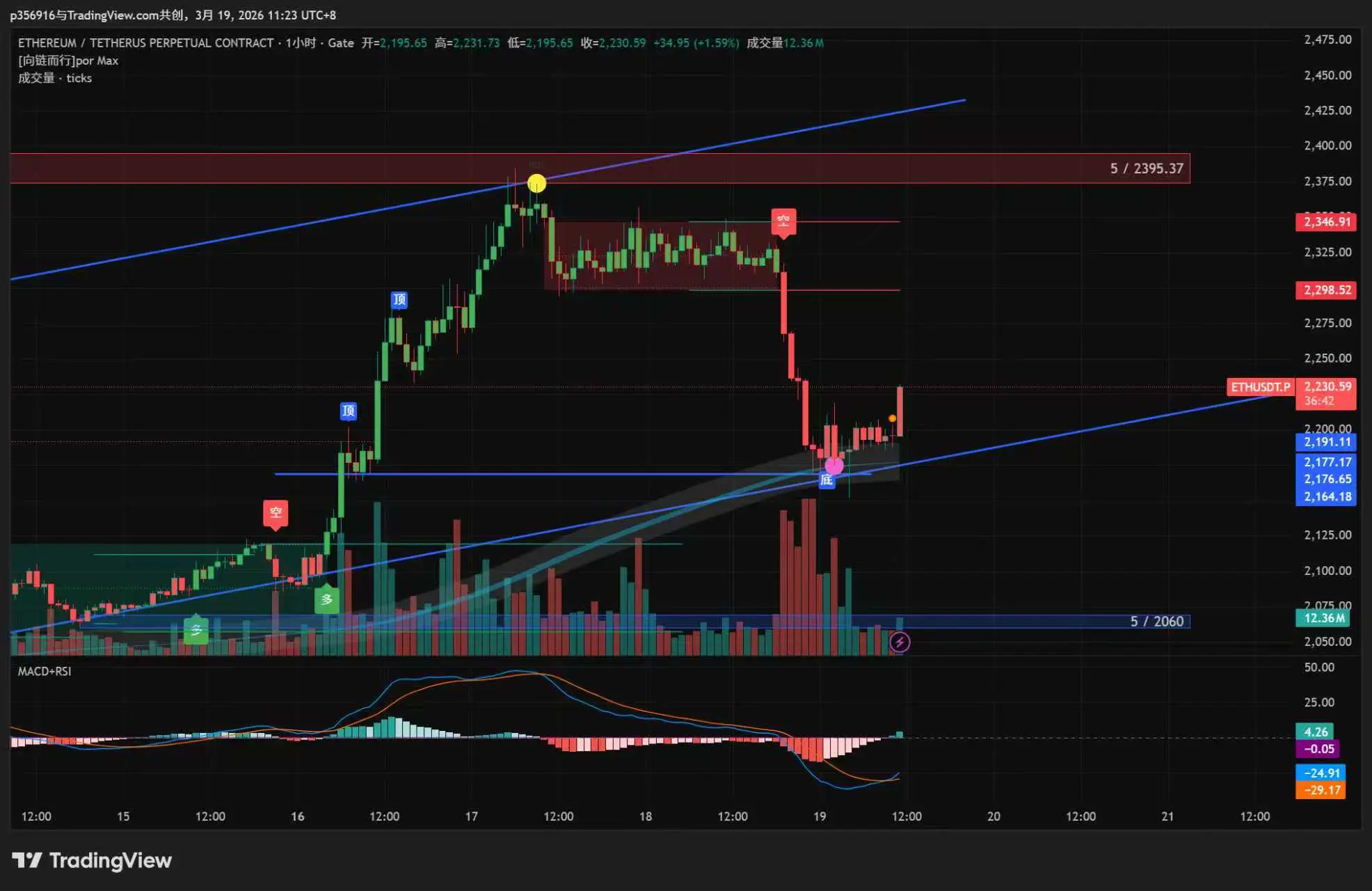Open the TradingView logo link
Viewport: 1372px width, 891px height.
92,860
